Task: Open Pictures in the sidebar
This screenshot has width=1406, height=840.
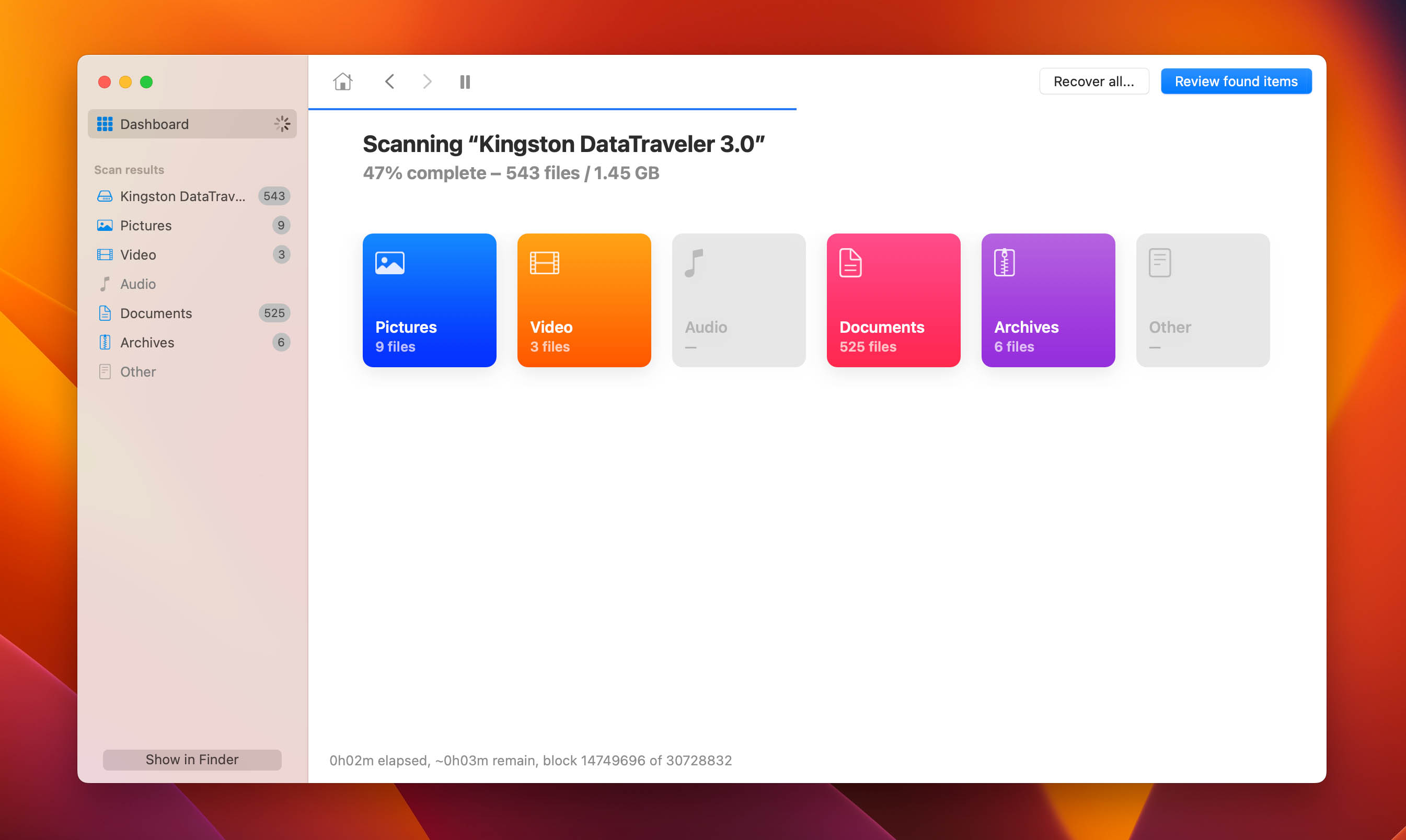Action: coord(192,225)
